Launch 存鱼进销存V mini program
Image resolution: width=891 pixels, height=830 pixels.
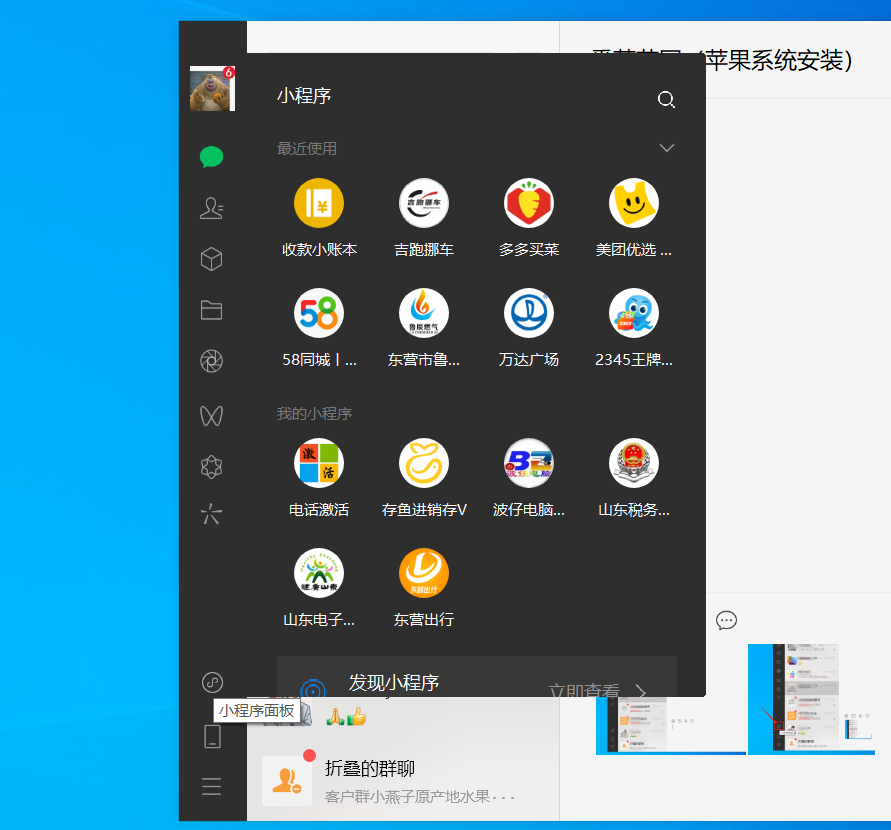(424, 478)
